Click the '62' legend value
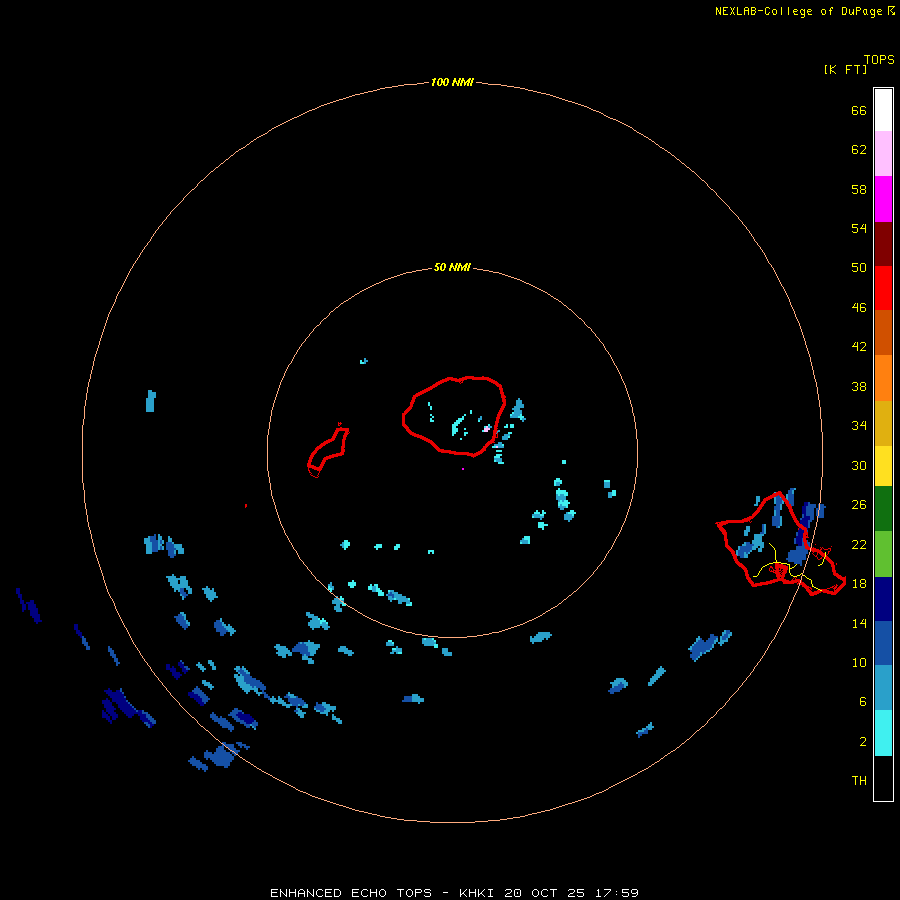The height and width of the screenshot is (900, 900). tap(859, 150)
